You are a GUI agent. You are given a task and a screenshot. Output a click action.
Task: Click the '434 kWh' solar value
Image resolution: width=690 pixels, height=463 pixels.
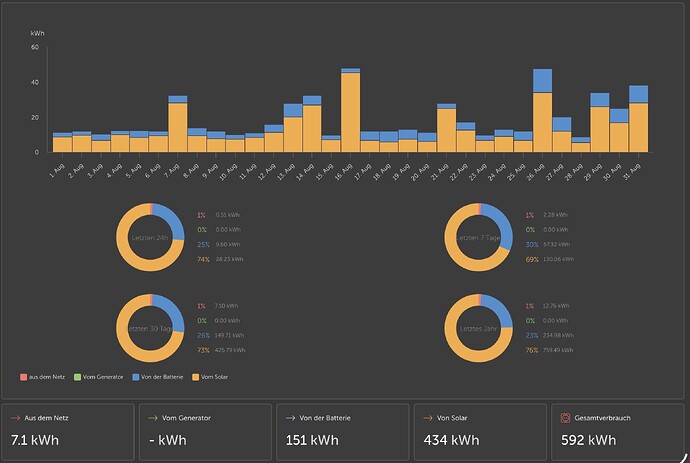tap(451, 440)
